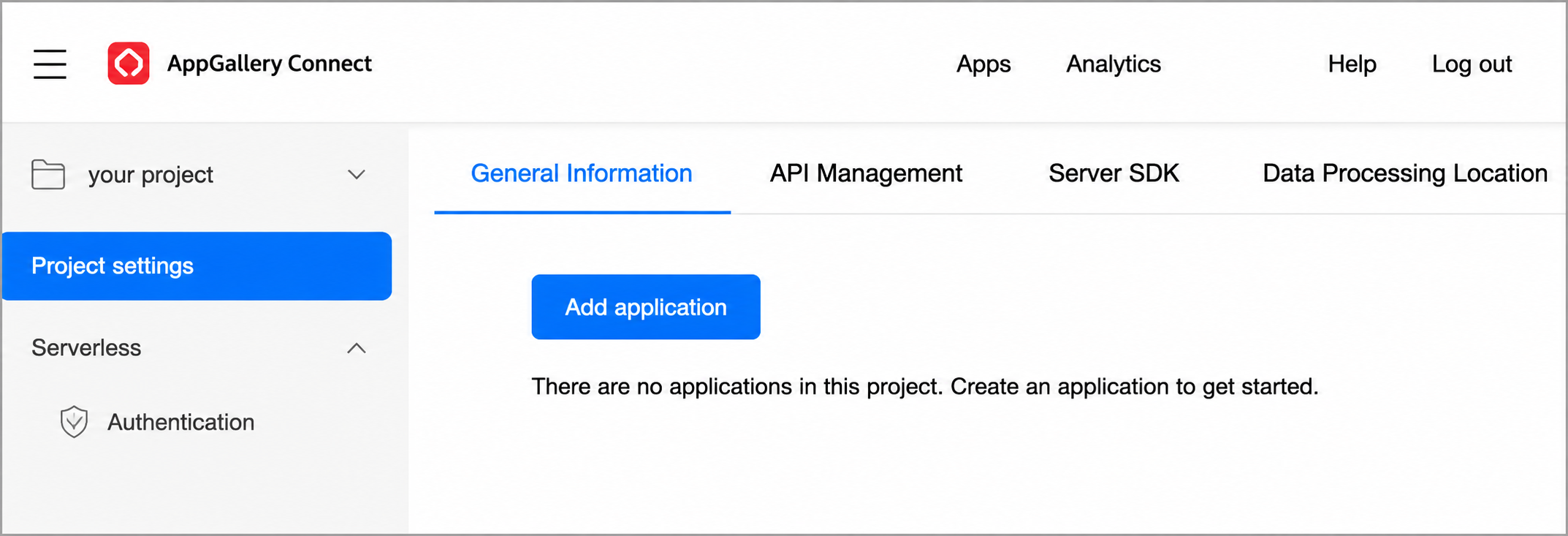Click Log out
The width and height of the screenshot is (1568, 536).
(1472, 64)
